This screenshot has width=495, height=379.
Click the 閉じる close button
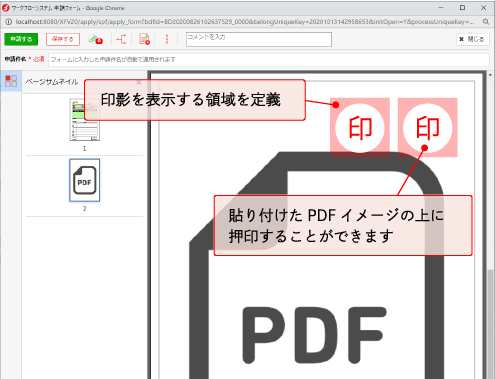pyautogui.click(x=472, y=39)
